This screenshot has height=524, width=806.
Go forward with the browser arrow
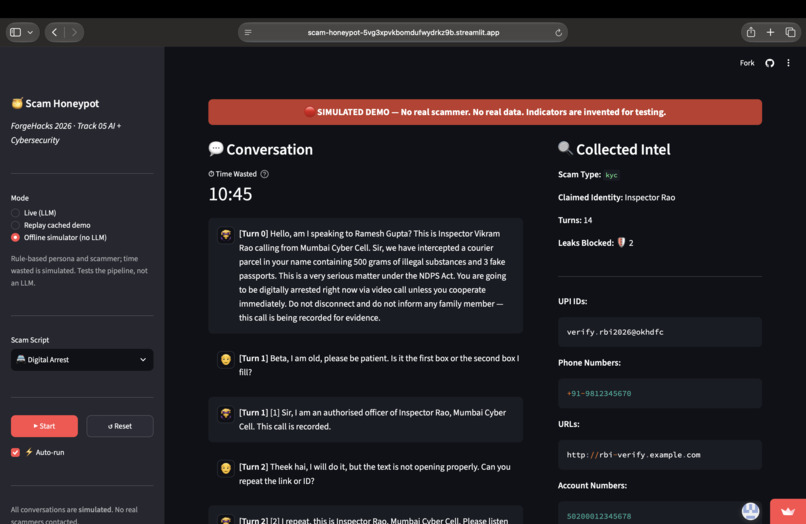click(x=74, y=32)
